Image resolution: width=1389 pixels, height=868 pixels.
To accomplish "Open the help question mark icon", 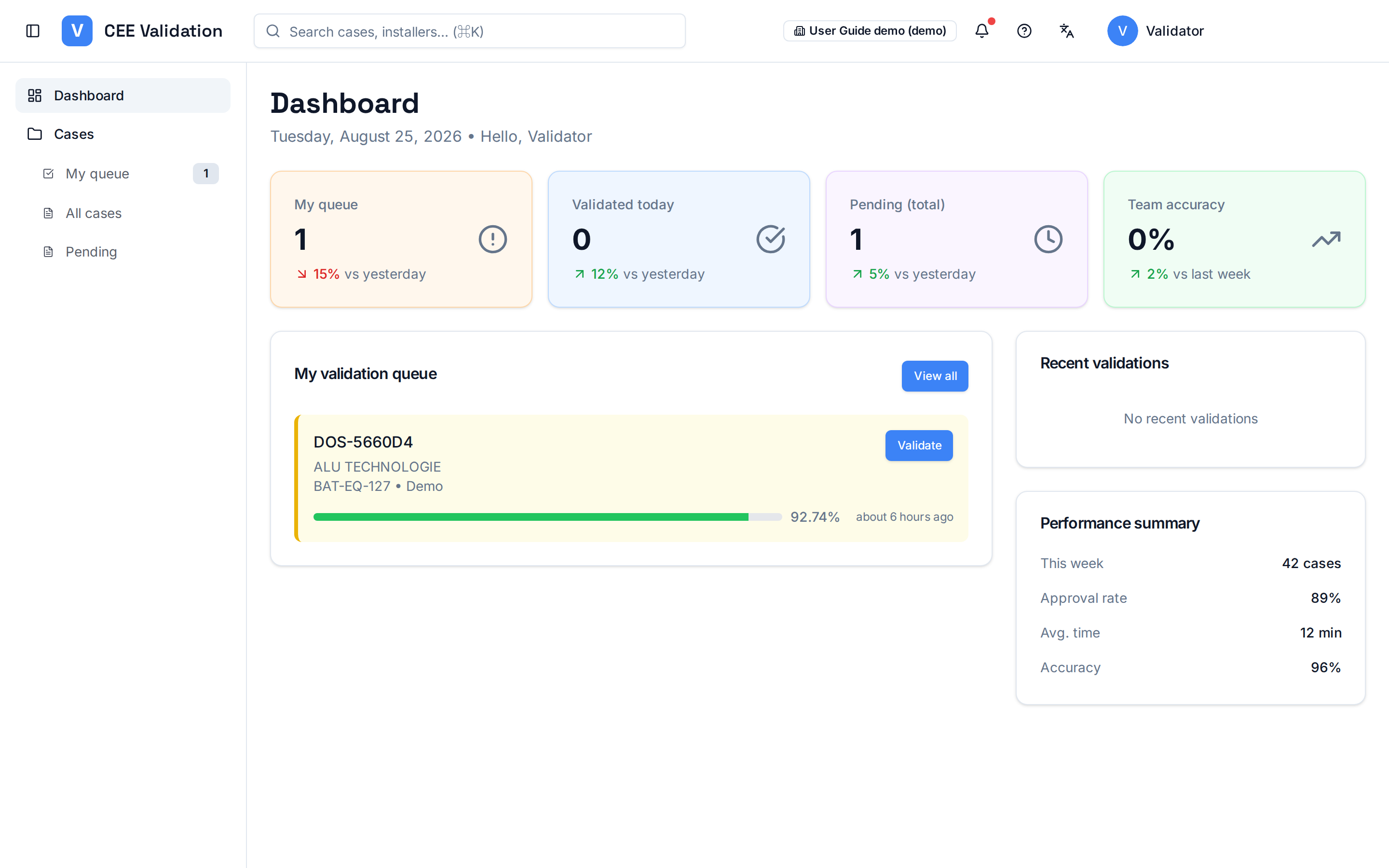I will point(1024,31).
